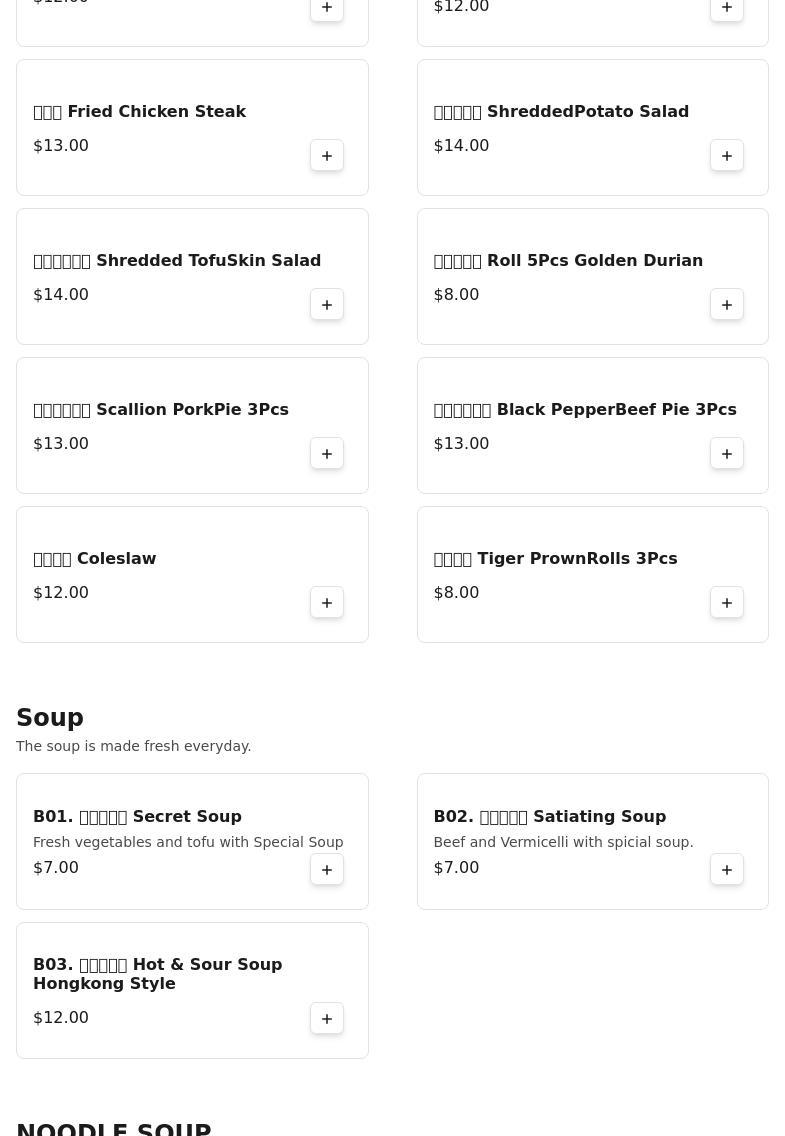Image resolution: width=785 pixels, height=1136 pixels.
Task: Click the Soup section heading
Action: (50, 718)
